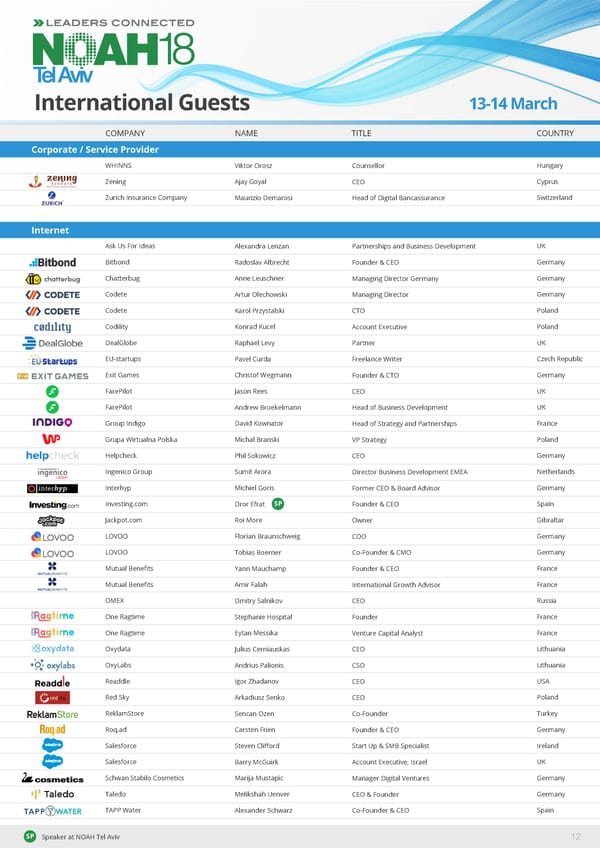Select the Corporate / Service Provider section header

(95, 149)
